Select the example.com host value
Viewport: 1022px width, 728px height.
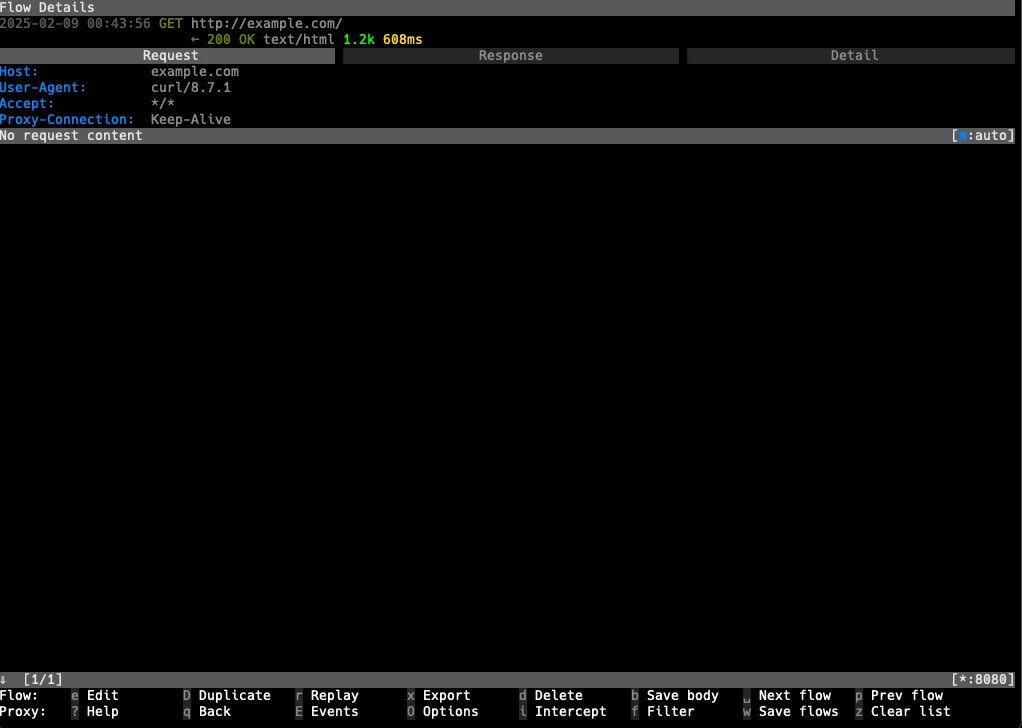[195, 72]
